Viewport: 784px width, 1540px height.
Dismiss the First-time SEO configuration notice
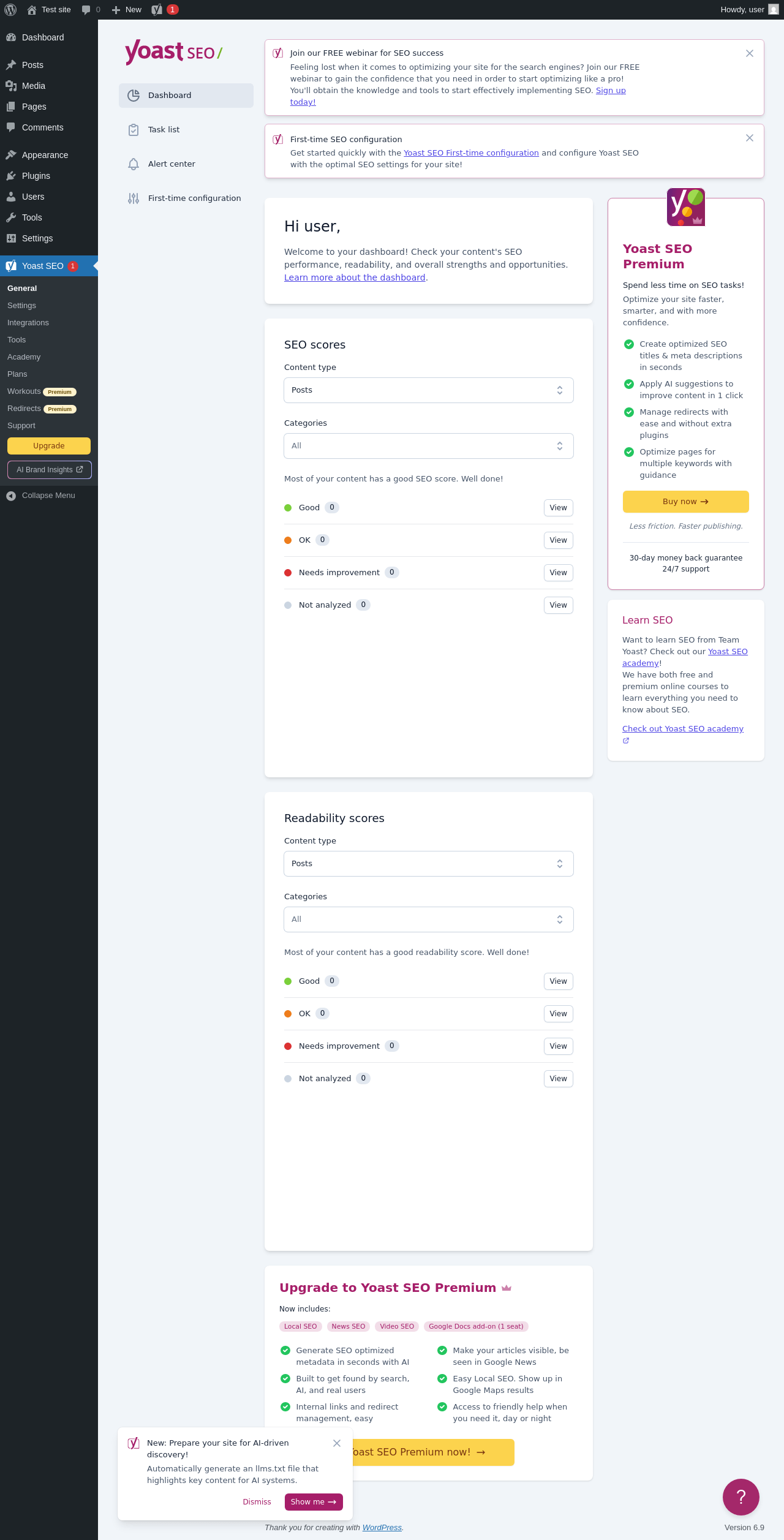click(750, 138)
